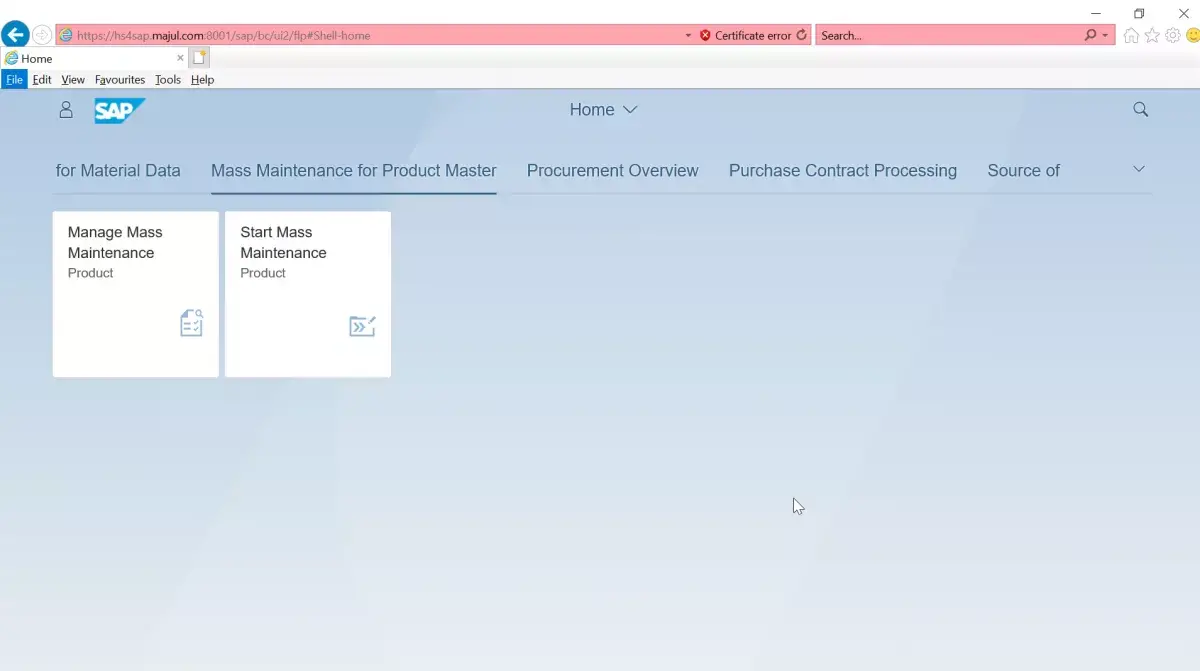Open the Favourites menu
Image resolution: width=1200 pixels, height=671 pixels.
tap(120, 79)
